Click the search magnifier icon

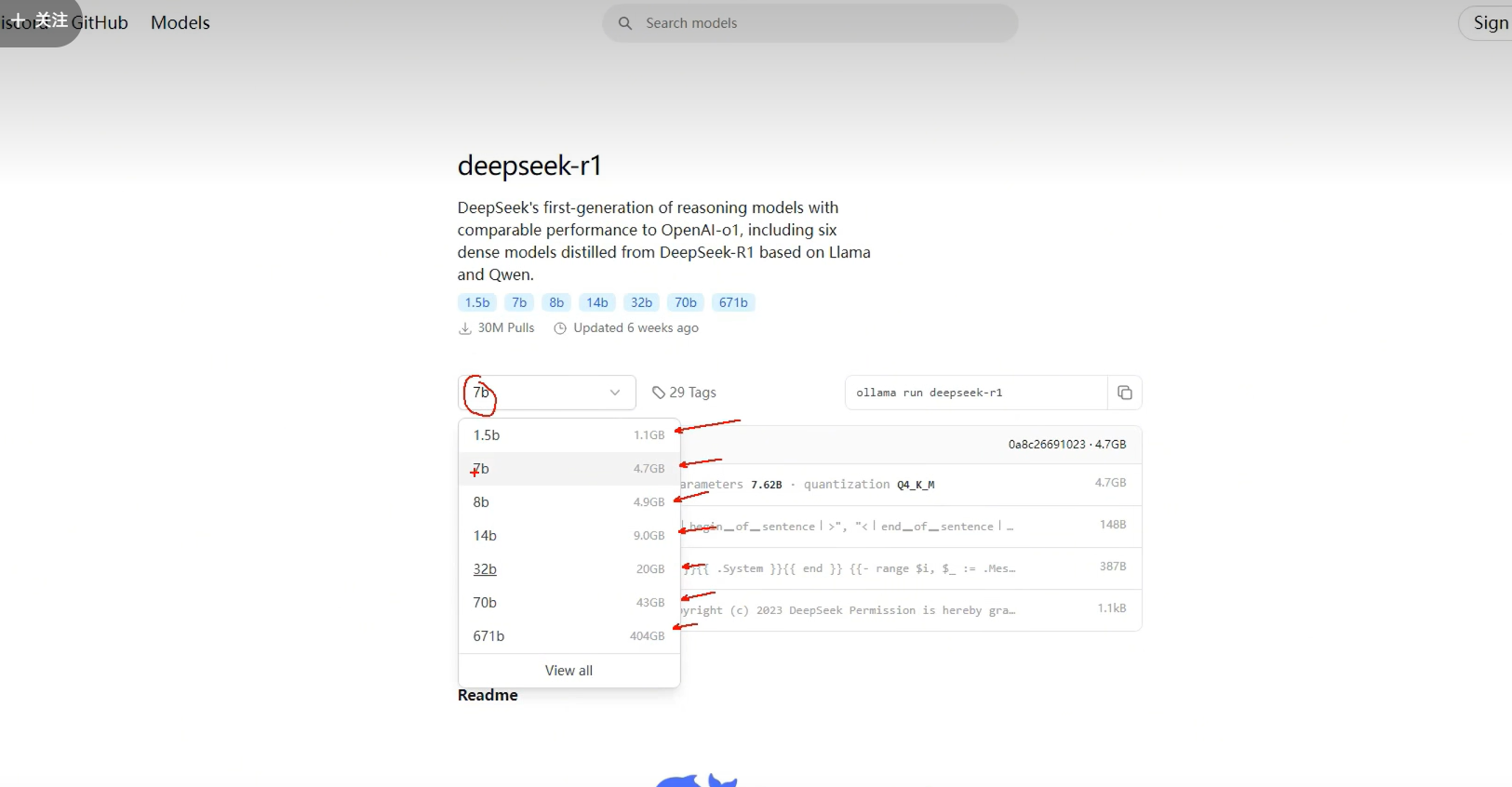[625, 23]
